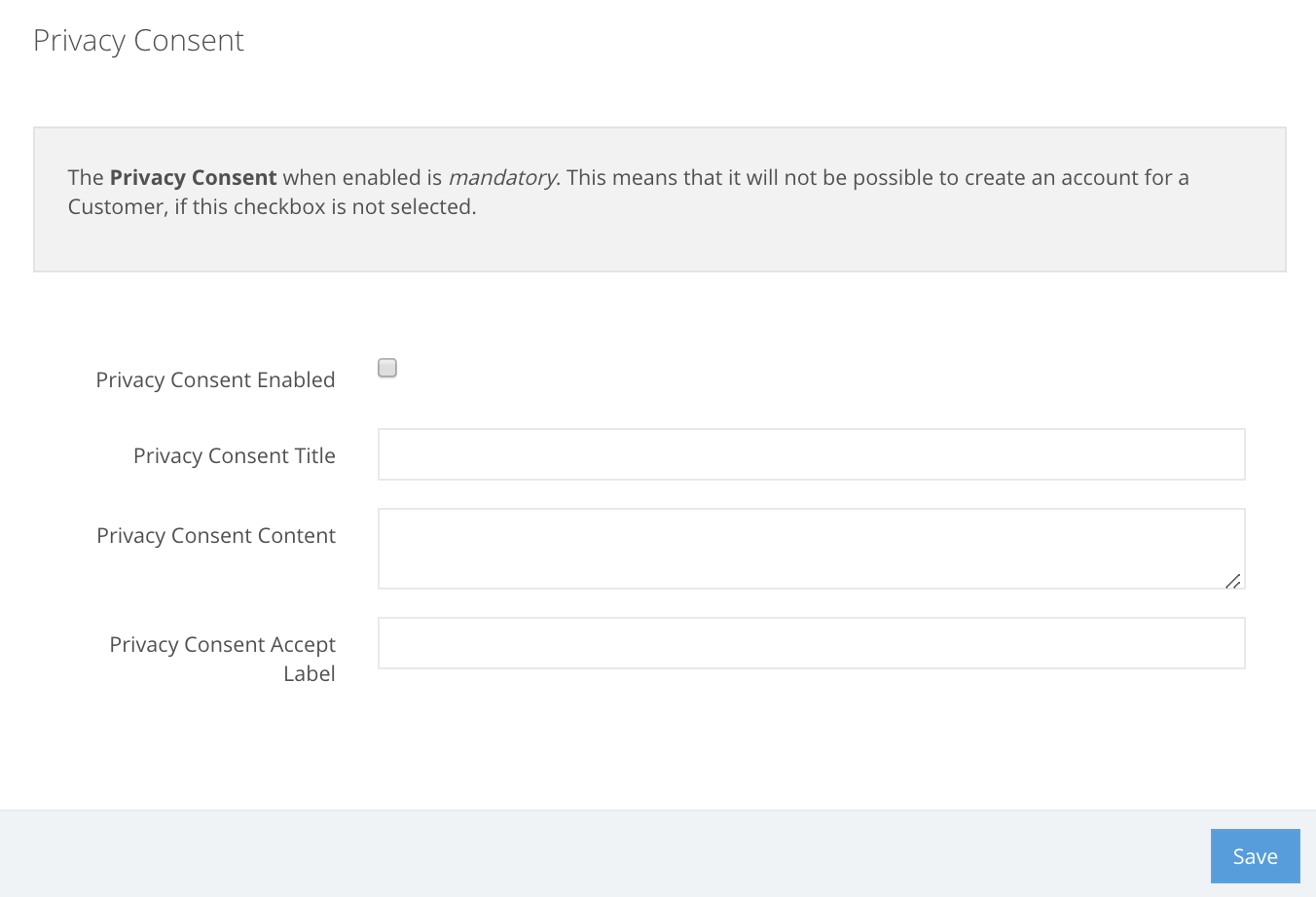Viewport: 1316px width, 897px height.
Task: Select the bold Privacy Consent text in the notice
Action: coord(192,177)
